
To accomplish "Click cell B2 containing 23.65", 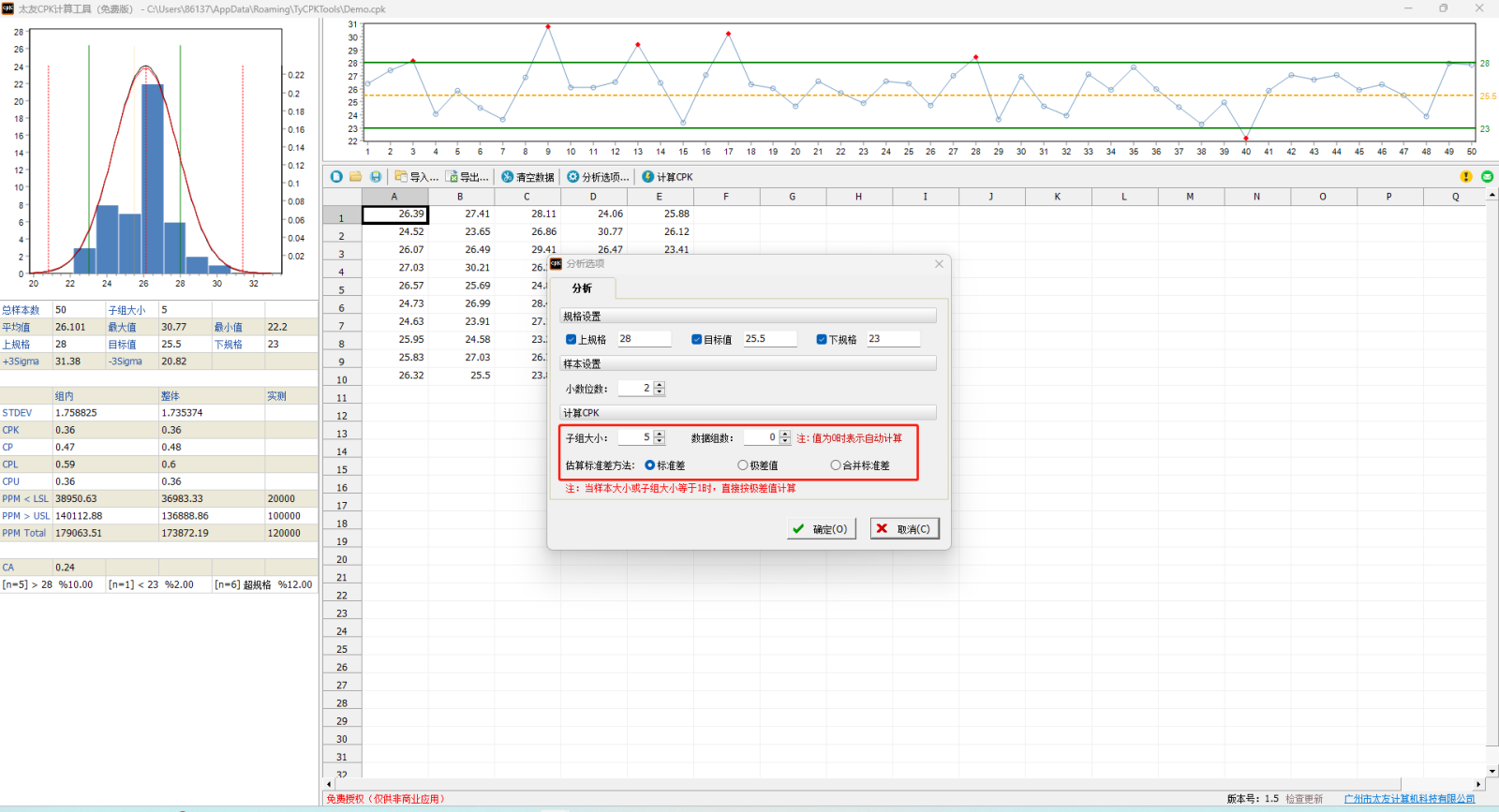I will [x=461, y=232].
